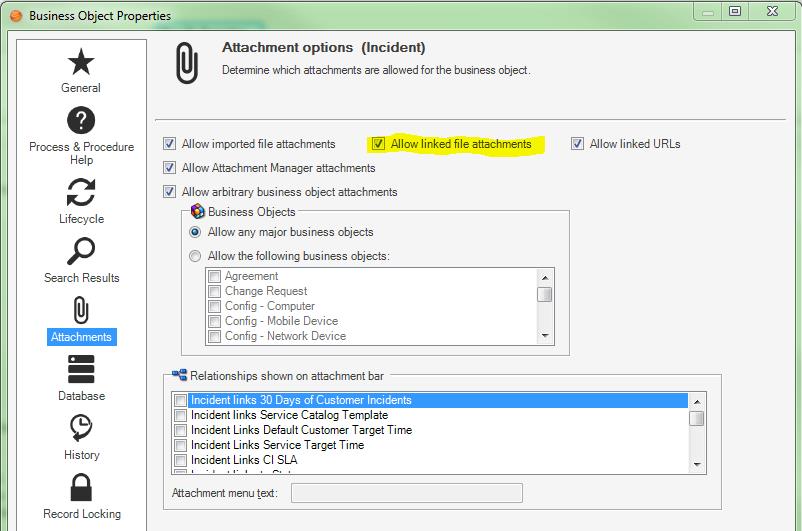
Task: Open the General star icon section
Action: (81, 63)
